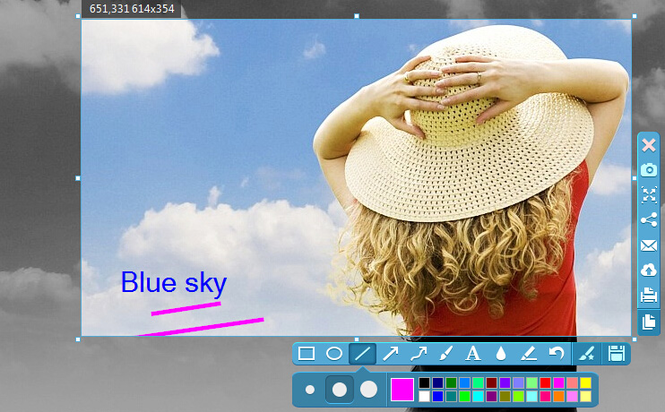Select the Text 'A' tool
Image resolution: width=665 pixels, height=412 pixels.
pos(473,353)
